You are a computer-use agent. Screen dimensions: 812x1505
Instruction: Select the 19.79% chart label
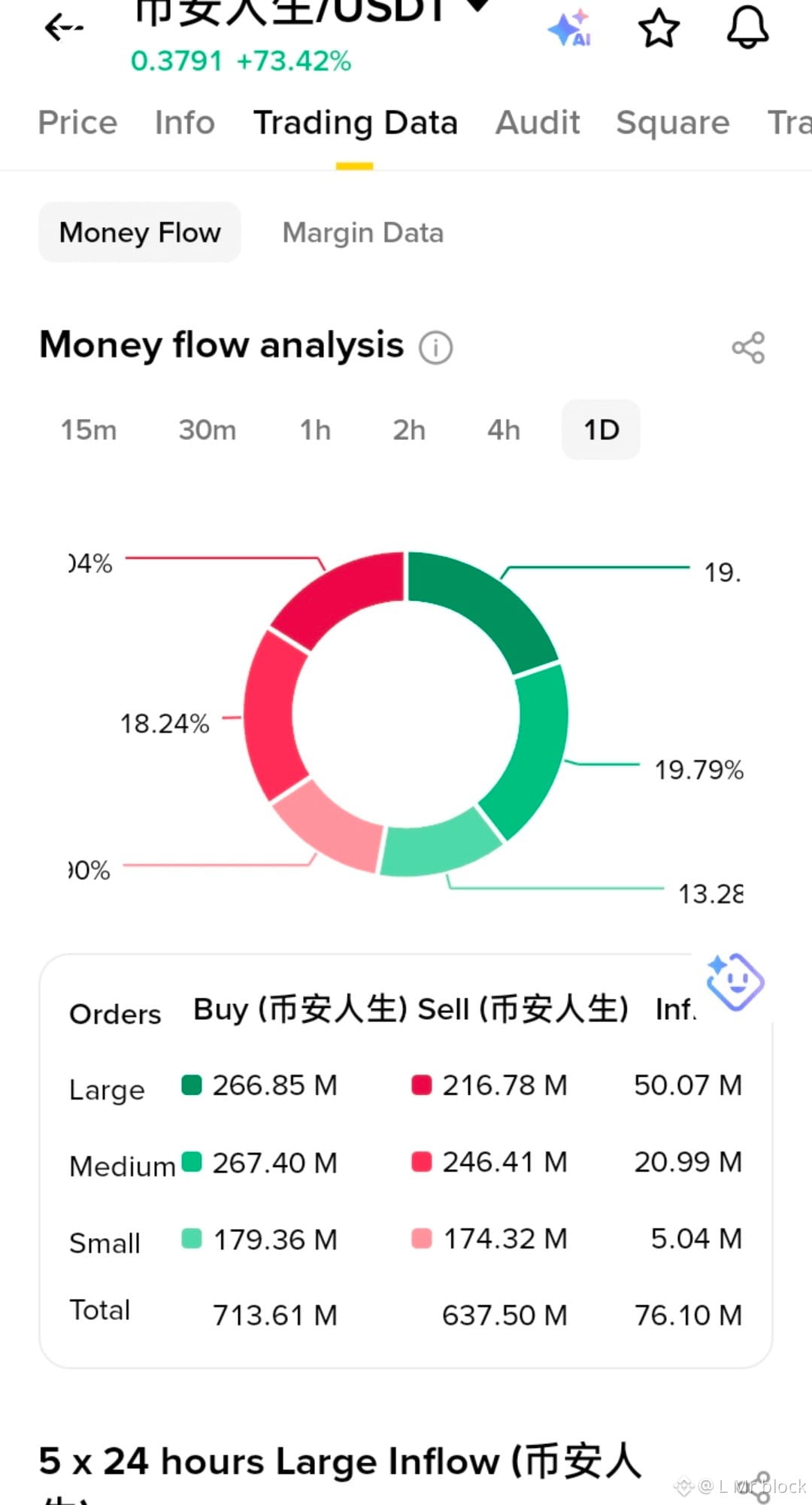click(x=698, y=770)
